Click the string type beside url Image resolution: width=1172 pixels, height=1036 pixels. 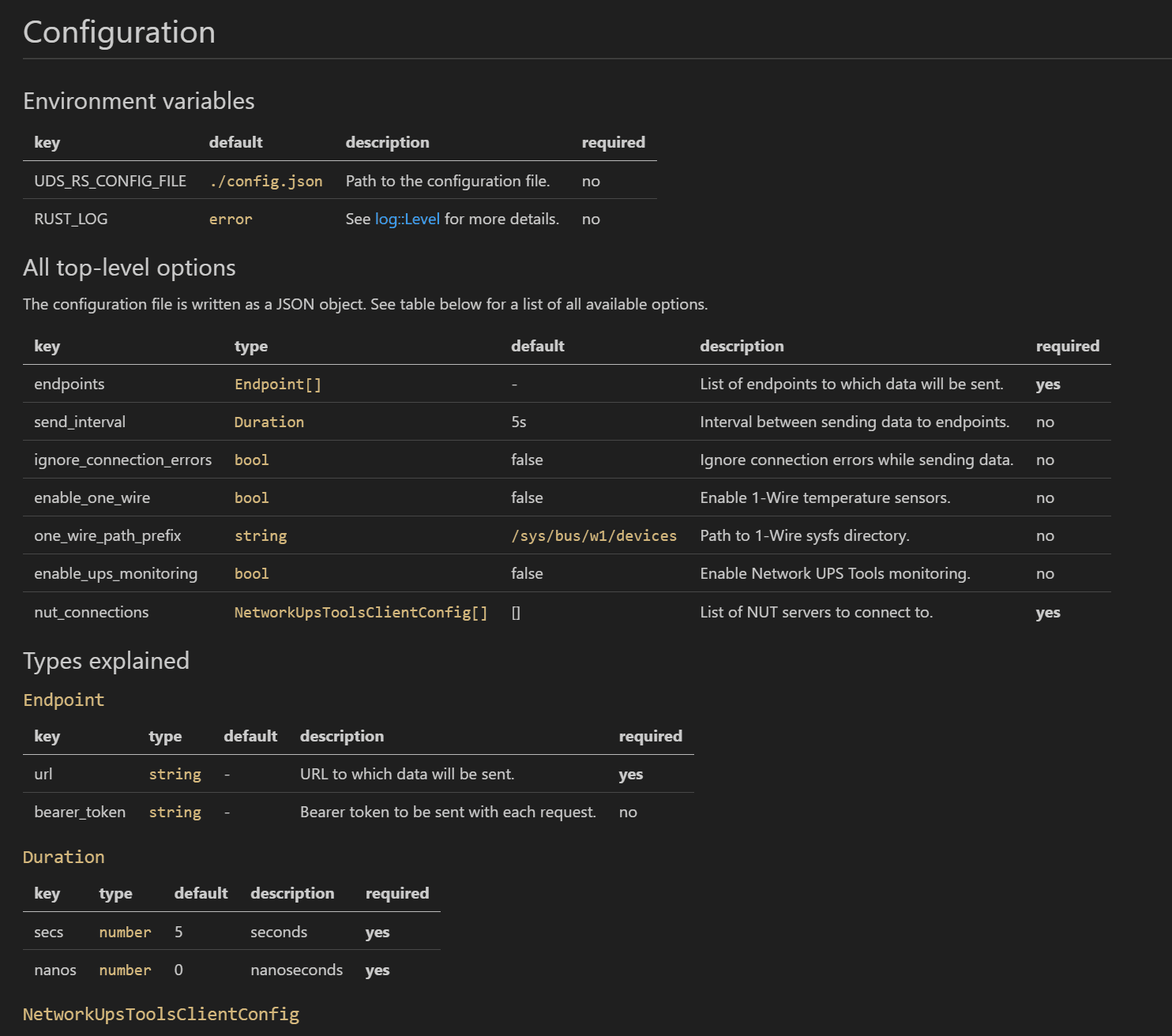tap(175, 774)
